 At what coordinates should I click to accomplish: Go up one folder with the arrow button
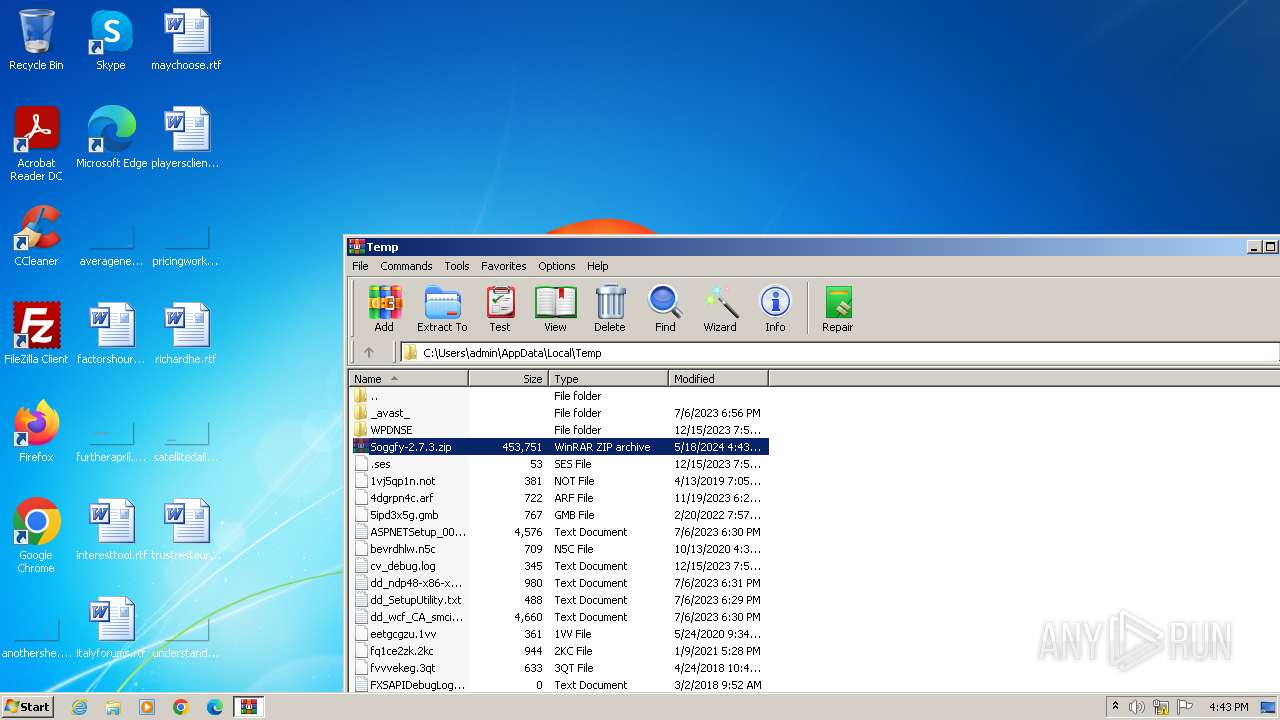pos(369,352)
